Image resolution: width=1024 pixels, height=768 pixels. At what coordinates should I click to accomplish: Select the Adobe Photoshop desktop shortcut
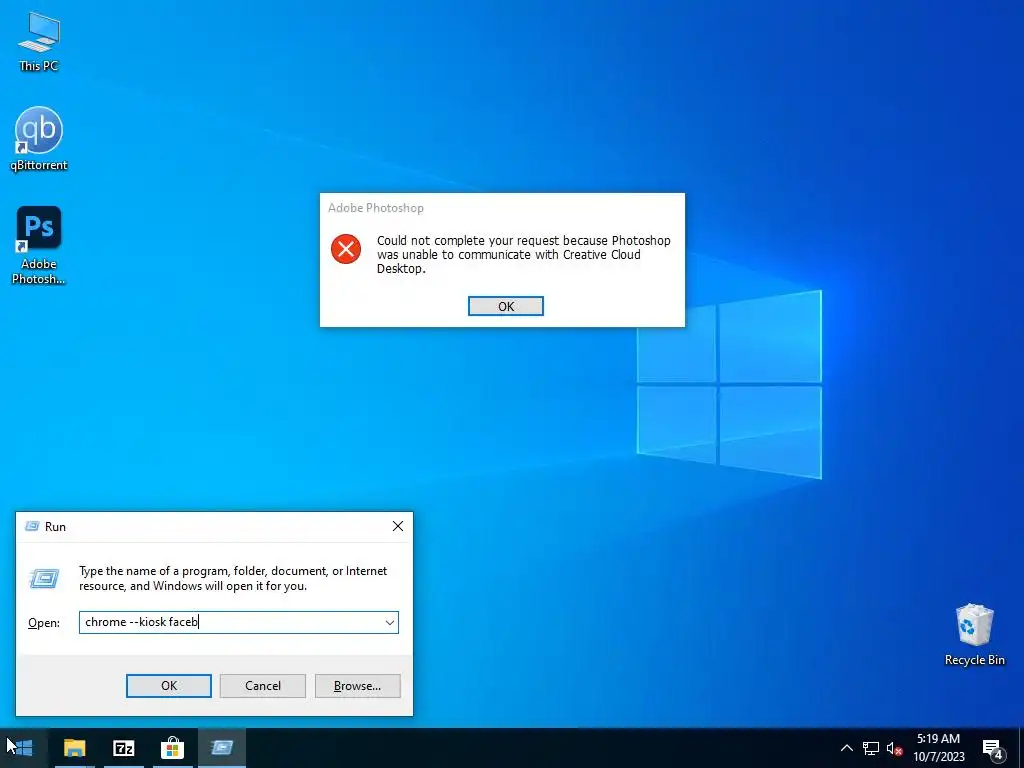pos(39,245)
